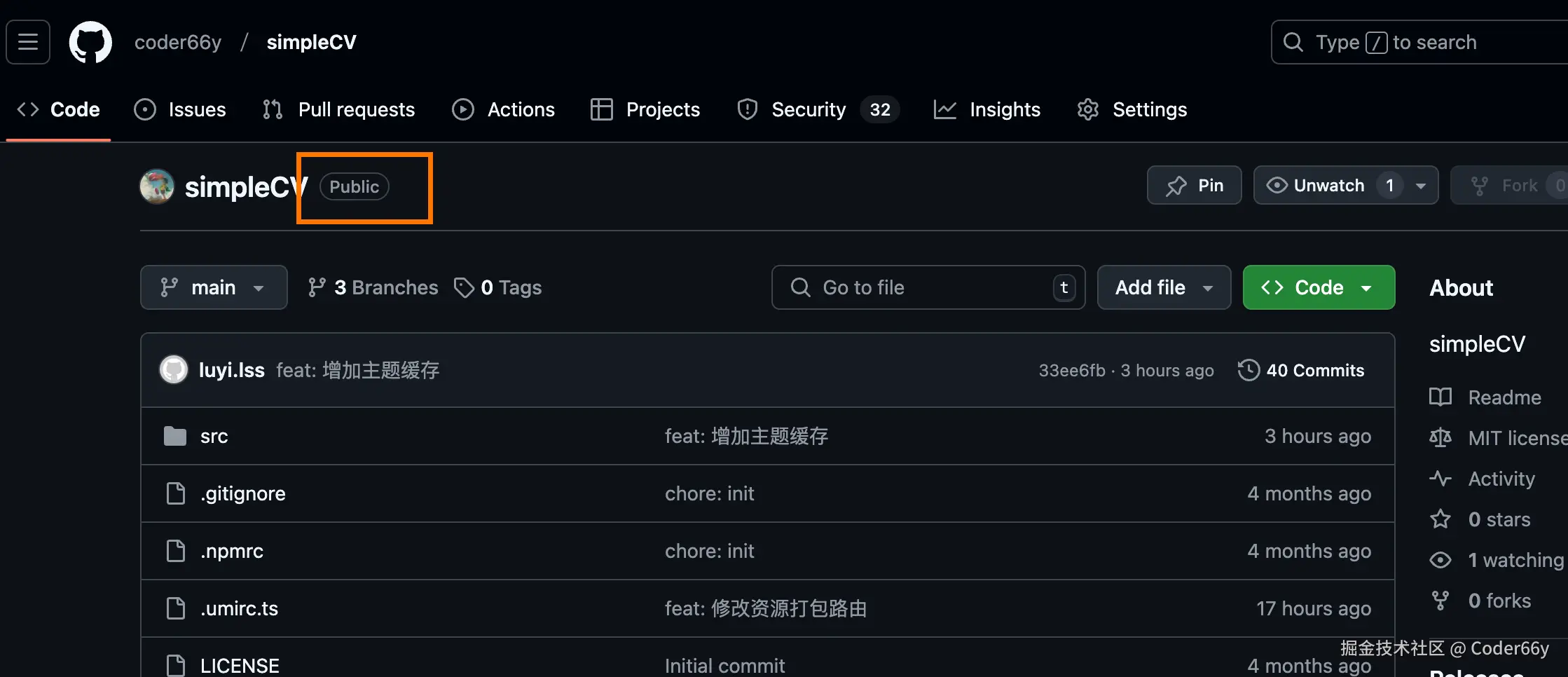
Task: Switch to the Issues tab
Action: [x=180, y=109]
